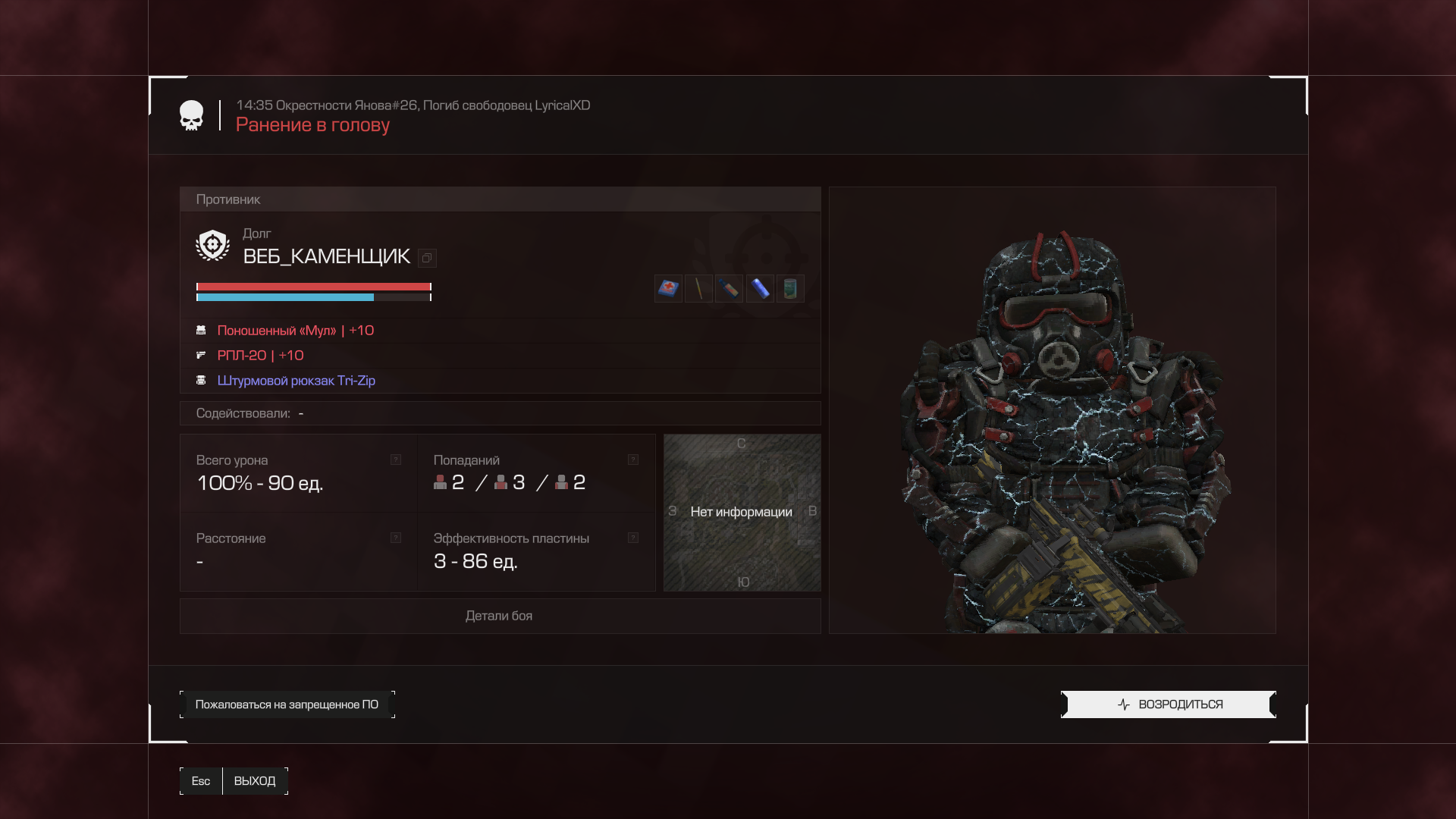Image resolution: width=1456 pixels, height=819 pixels.
Task: Open help tooltip for Всего урона
Action: point(396,460)
